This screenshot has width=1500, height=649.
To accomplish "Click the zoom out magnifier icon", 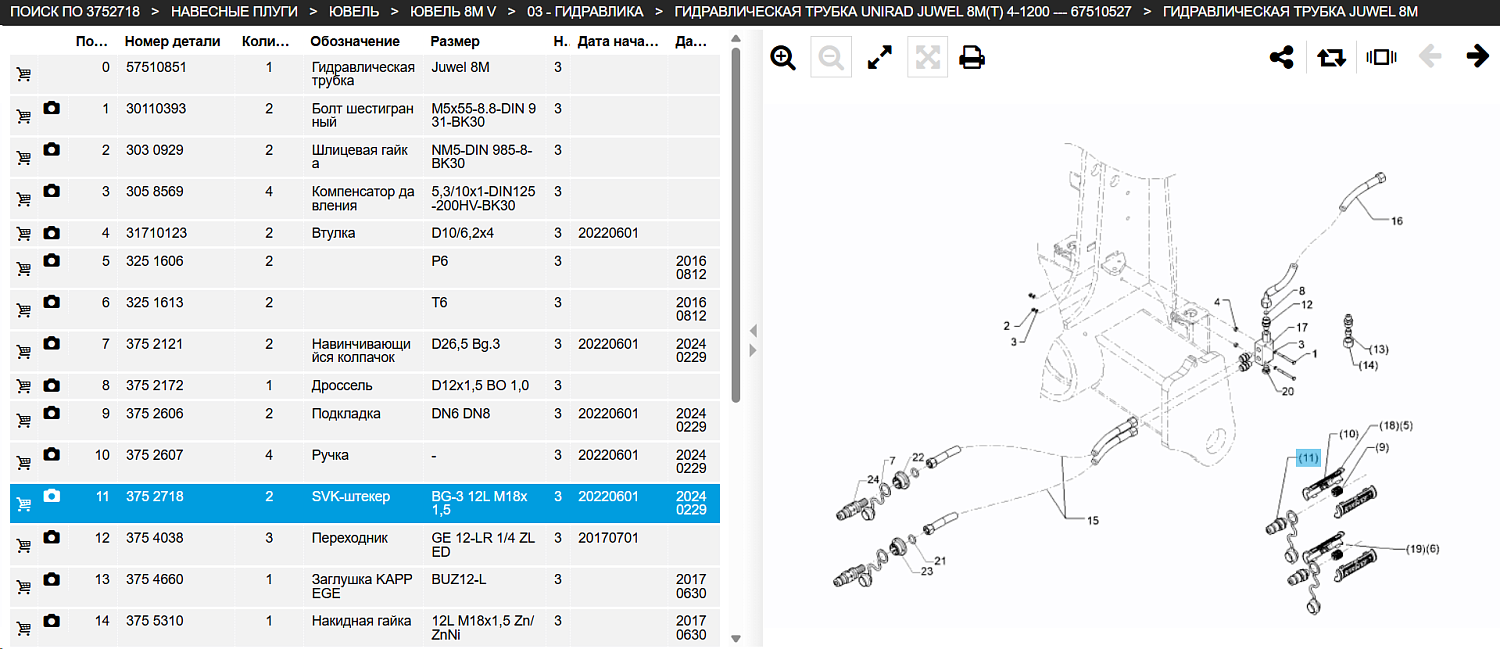I will (x=831, y=58).
